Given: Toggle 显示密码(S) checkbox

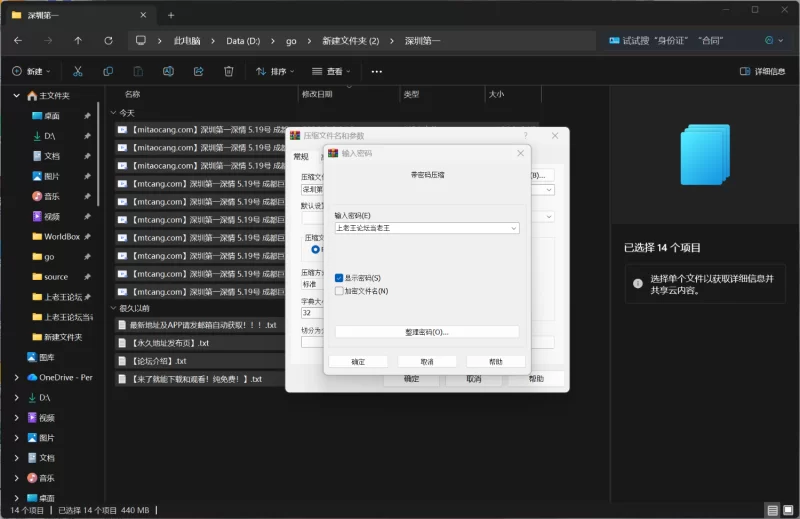Looking at the screenshot, I should click(339, 278).
